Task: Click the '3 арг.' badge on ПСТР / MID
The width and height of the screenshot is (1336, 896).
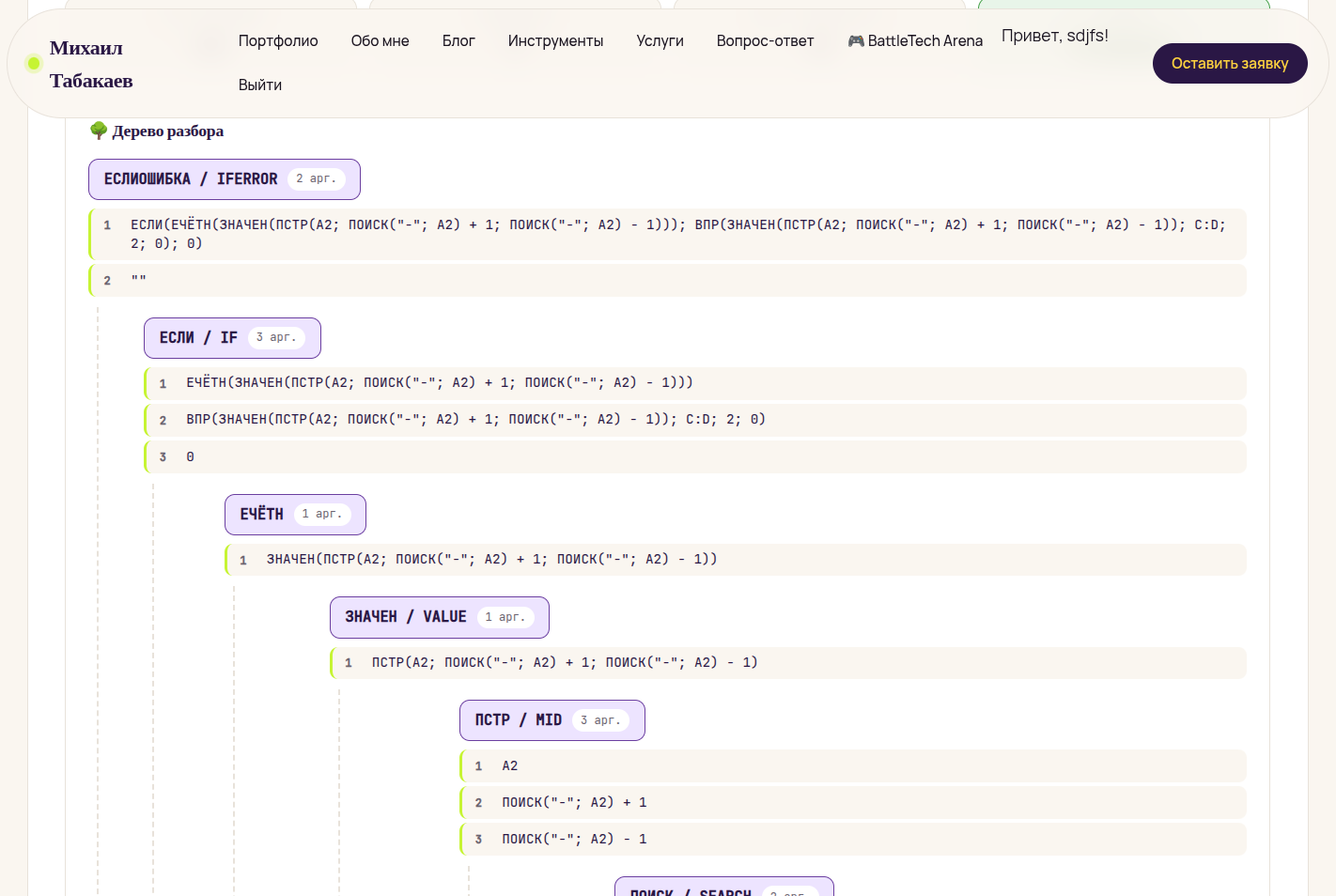Action: point(600,720)
